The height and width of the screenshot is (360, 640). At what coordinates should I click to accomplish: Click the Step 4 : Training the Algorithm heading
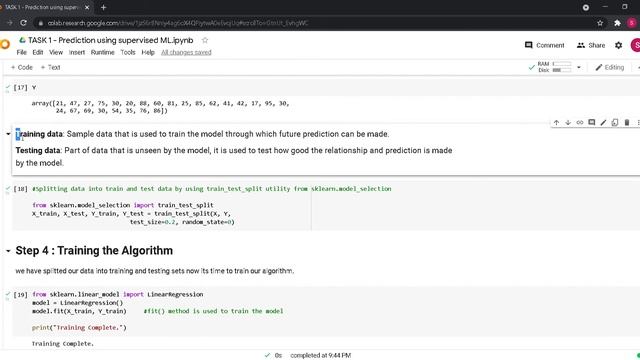tap(94, 251)
